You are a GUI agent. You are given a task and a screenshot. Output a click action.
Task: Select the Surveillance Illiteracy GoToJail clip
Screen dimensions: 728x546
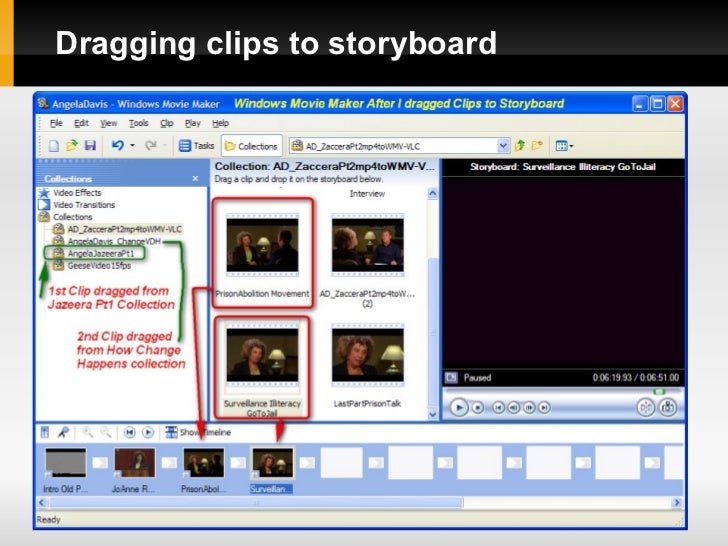point(262,355)
